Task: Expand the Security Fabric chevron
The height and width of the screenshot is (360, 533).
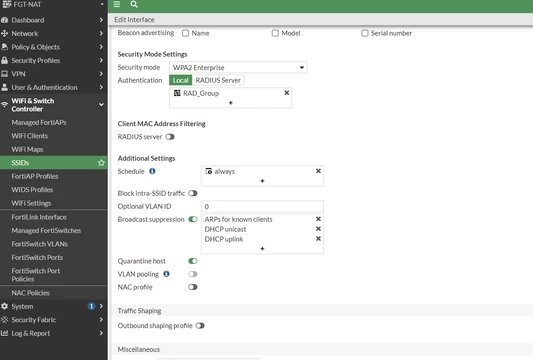Action: click(101, 320)
